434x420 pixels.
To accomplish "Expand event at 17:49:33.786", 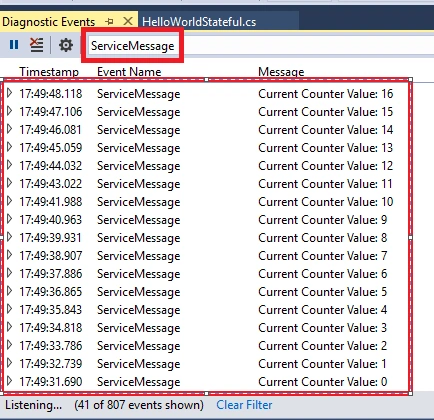I will point(10,345).
